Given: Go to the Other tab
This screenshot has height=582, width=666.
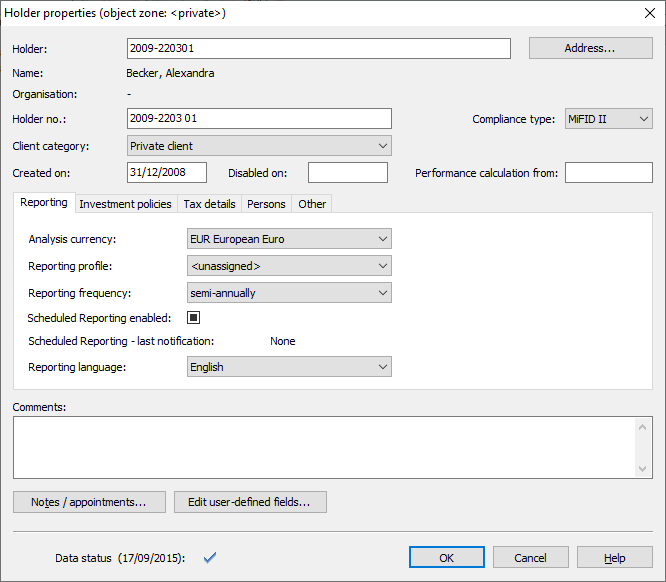Looking at the screenshot, I should tap(312, 204).
